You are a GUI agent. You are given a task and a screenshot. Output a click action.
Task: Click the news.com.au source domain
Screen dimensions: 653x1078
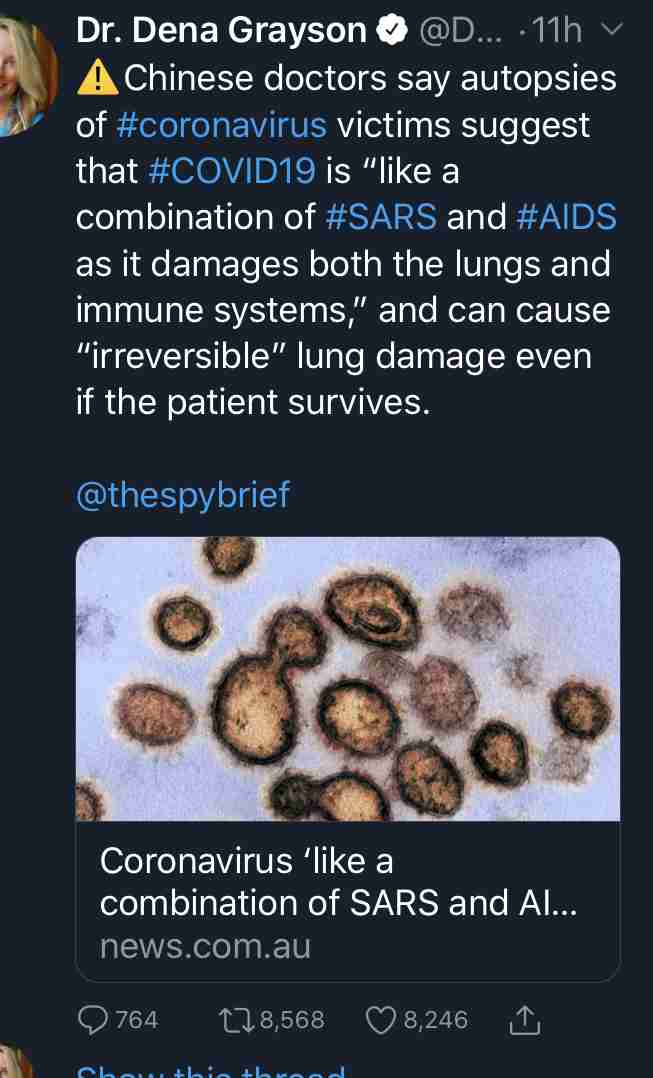(205, 947)
